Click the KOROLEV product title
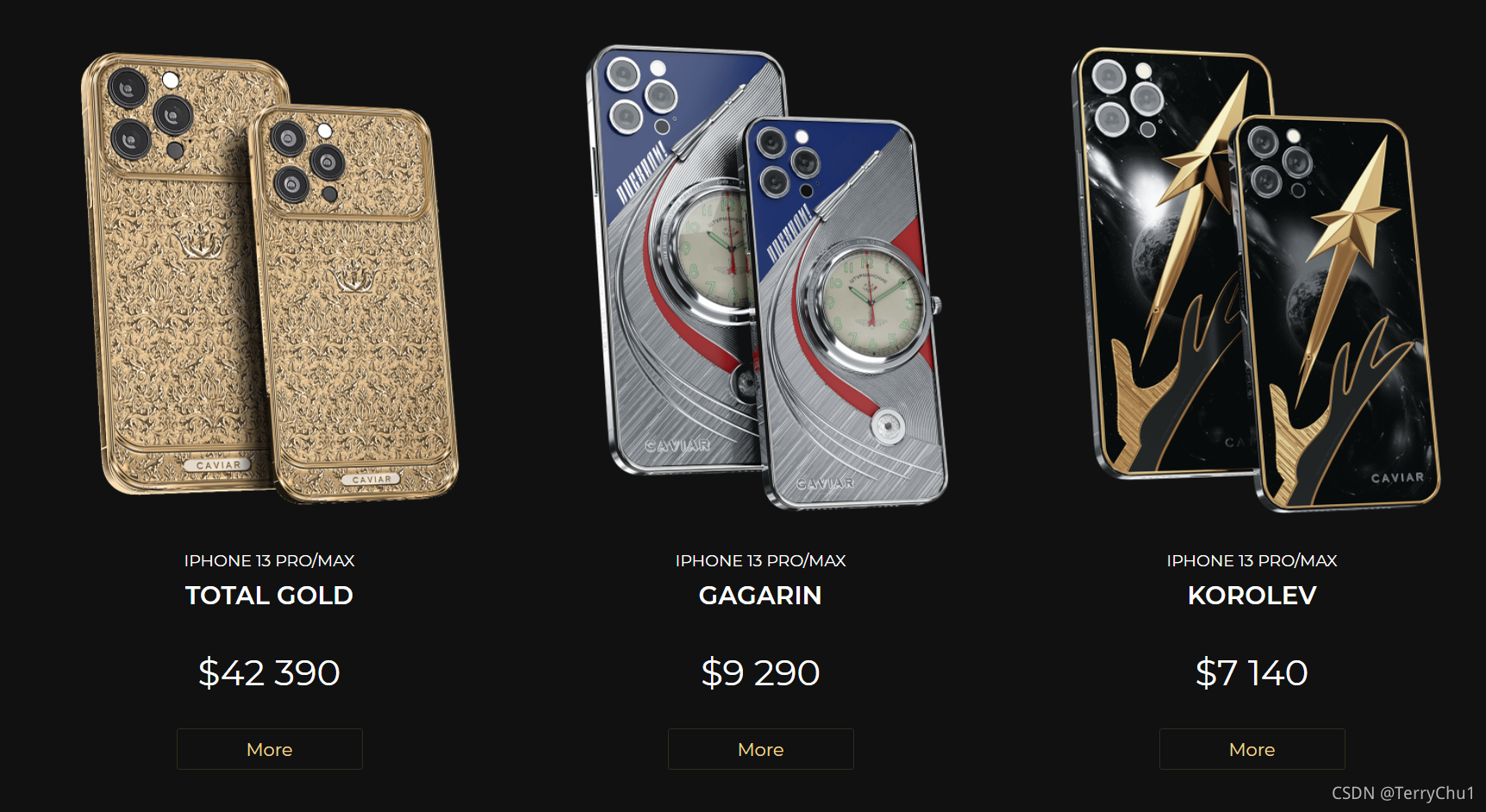The height and width of the screenshot is (812, 1486). click(1252, 596)
